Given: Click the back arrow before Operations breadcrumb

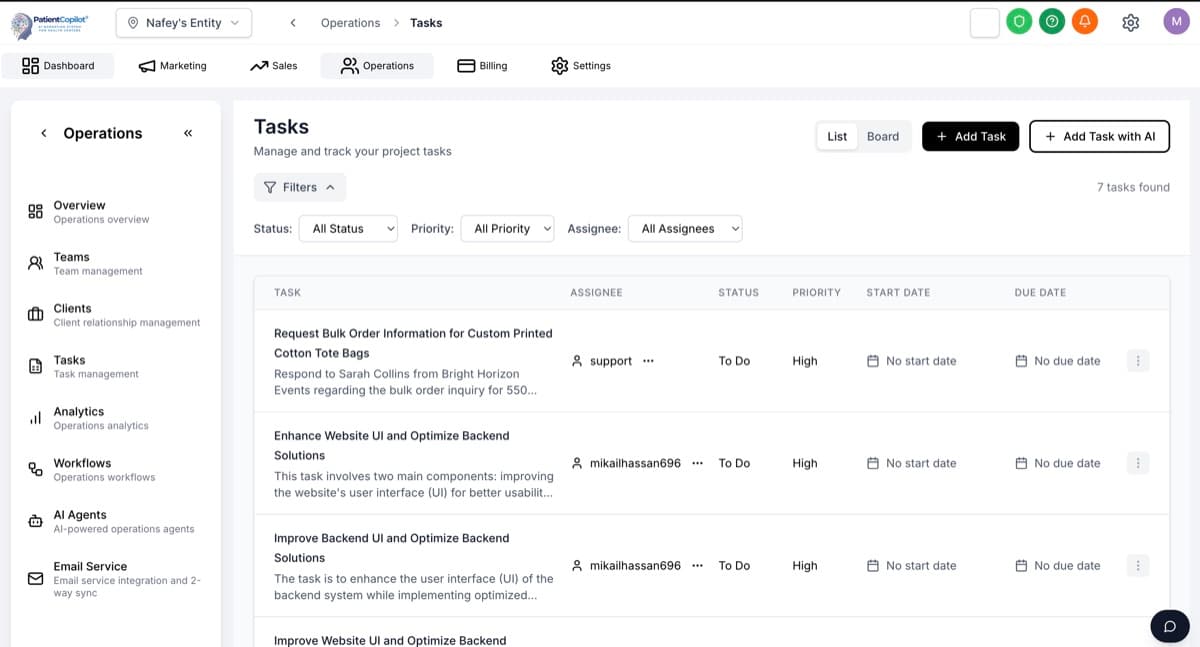Looking at the screenshot, I should tap(293, 23).
